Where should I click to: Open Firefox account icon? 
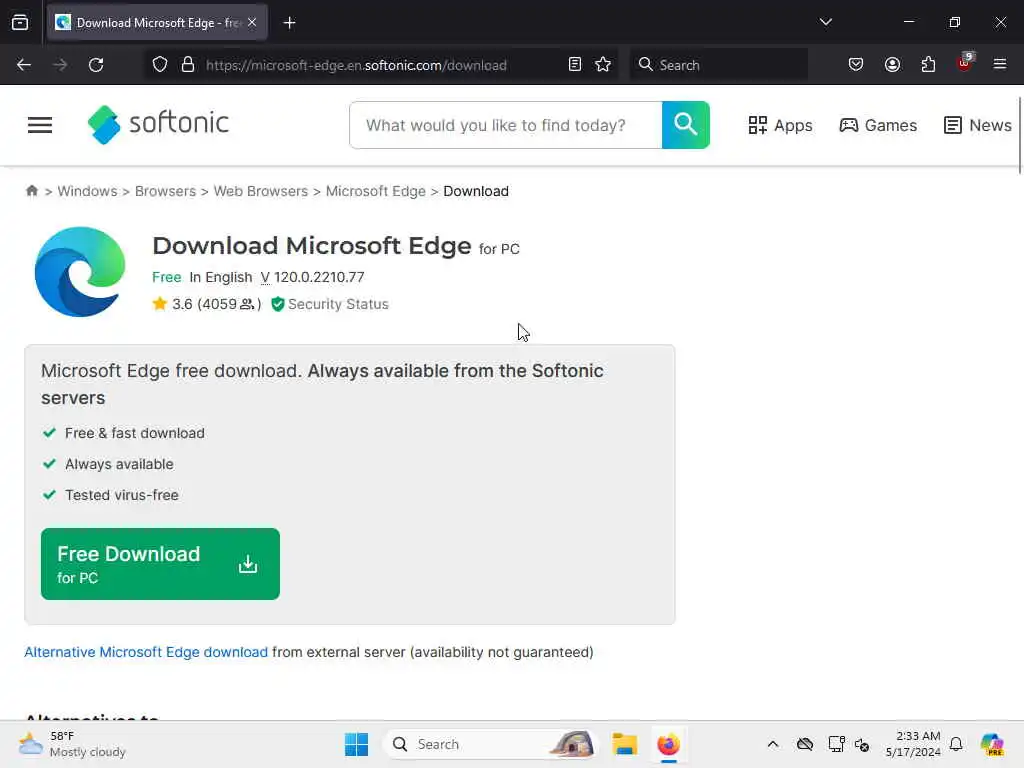892,64
